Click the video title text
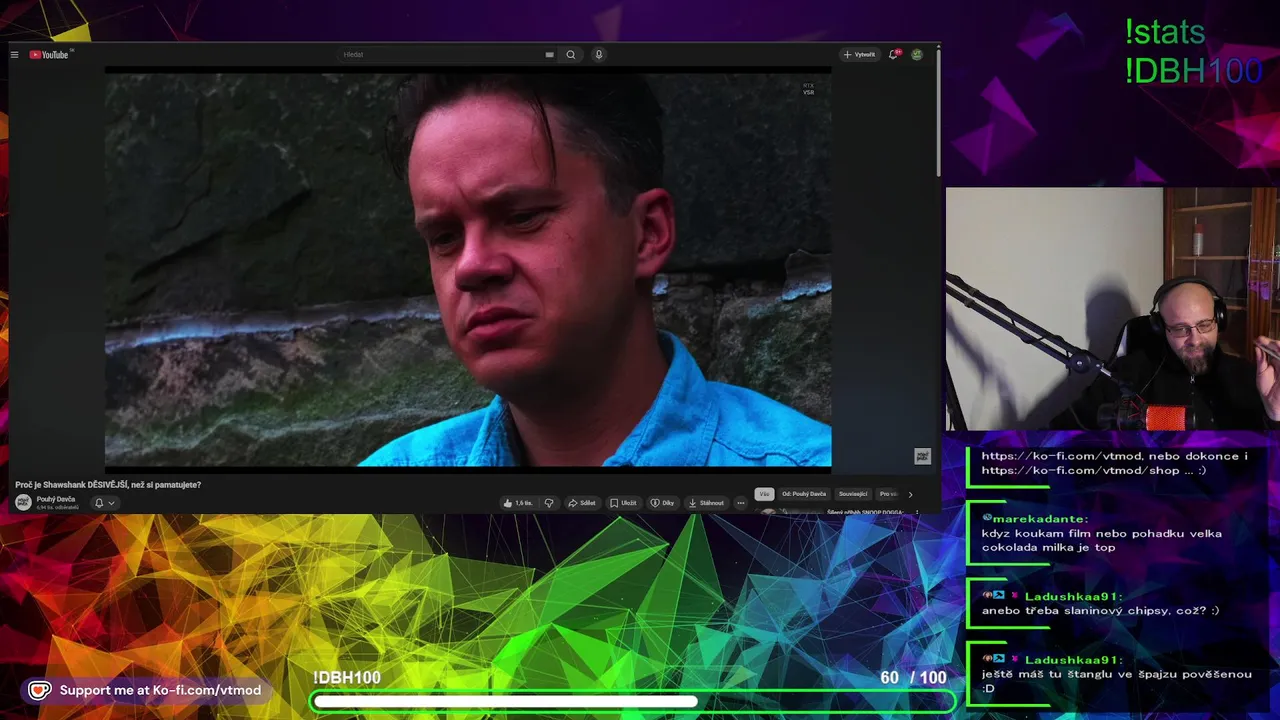This screenshot has width=1280, height=720. pos(108,485)
